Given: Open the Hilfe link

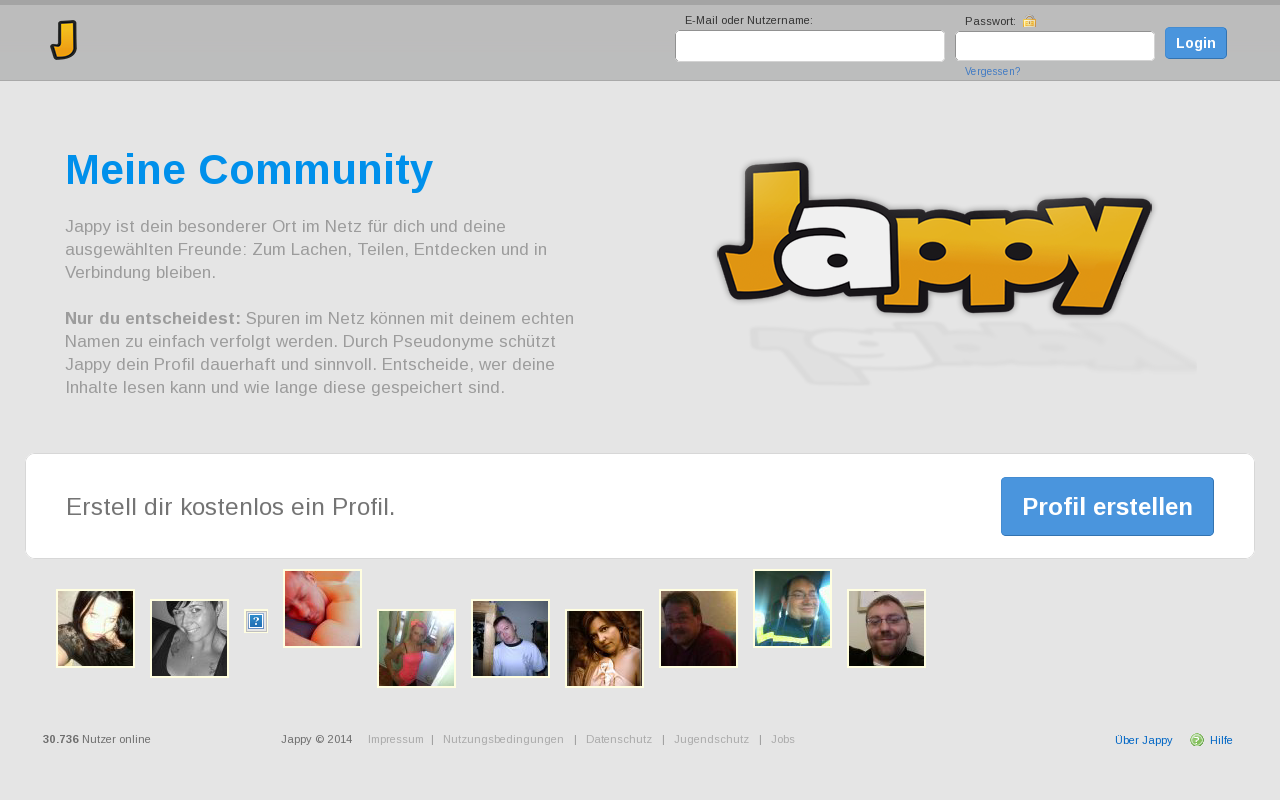Looking at the screenshot, I should [x=1221, y=740].
